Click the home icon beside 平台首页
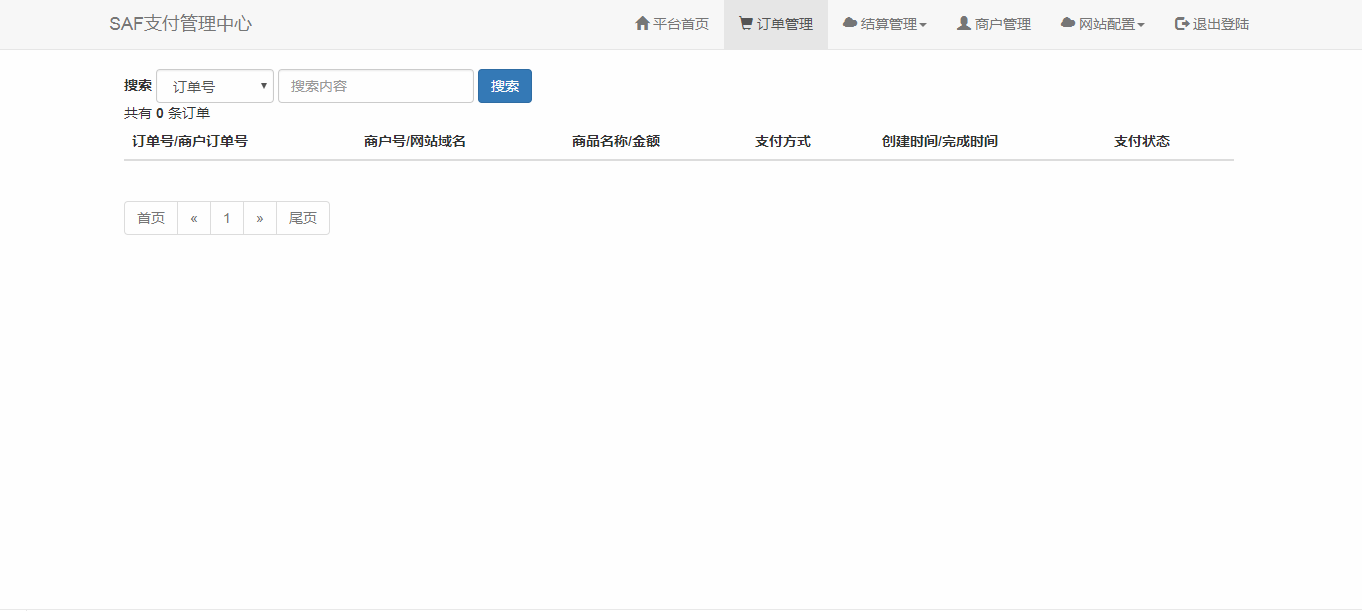 642,23
